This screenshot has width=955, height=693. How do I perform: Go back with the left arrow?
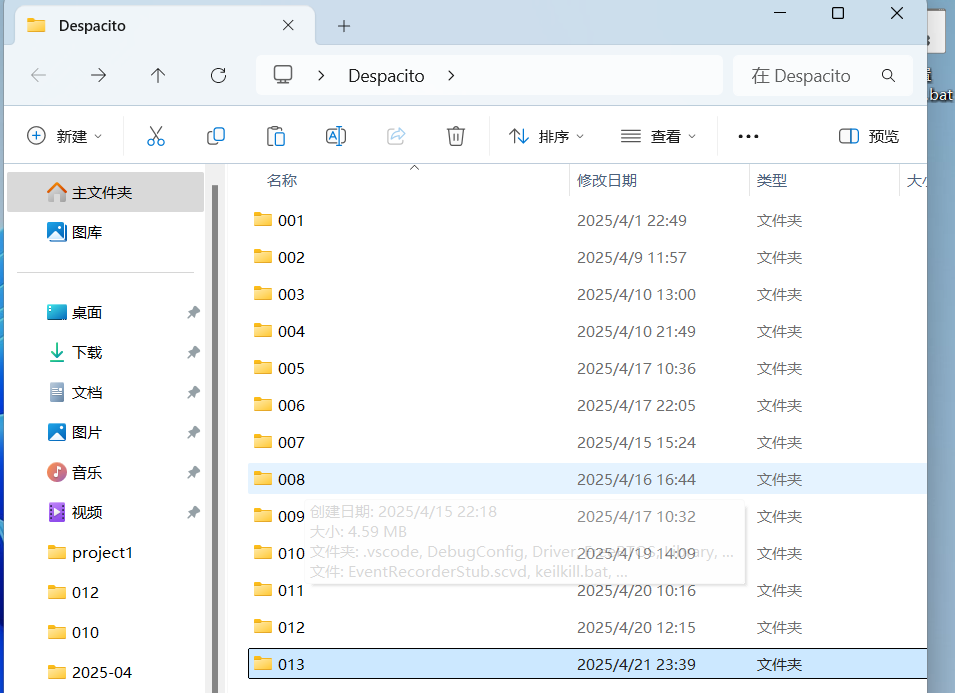[x=38, y=76]
